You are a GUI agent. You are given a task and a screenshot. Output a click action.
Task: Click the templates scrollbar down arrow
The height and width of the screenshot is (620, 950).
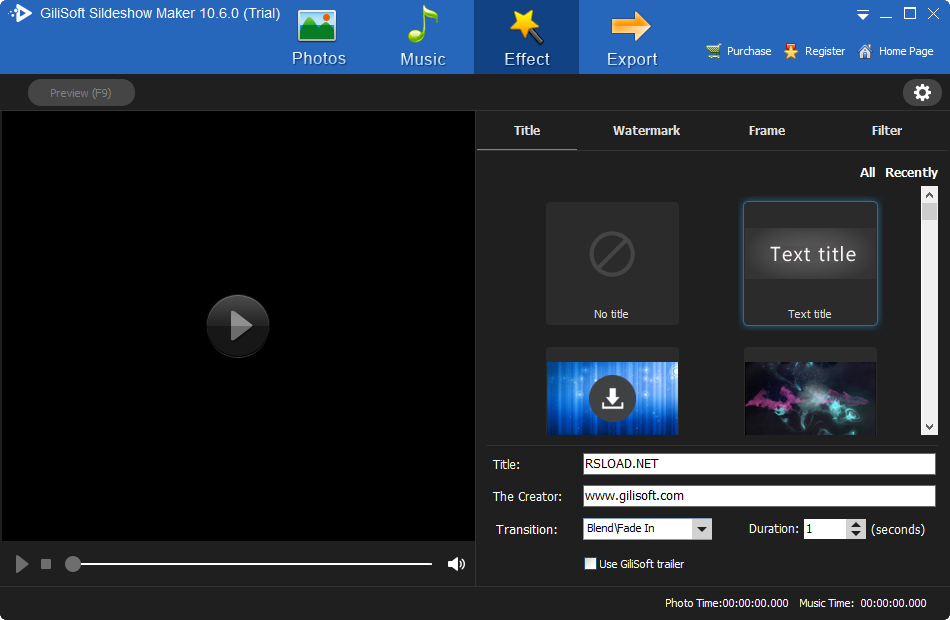point(929,427)
